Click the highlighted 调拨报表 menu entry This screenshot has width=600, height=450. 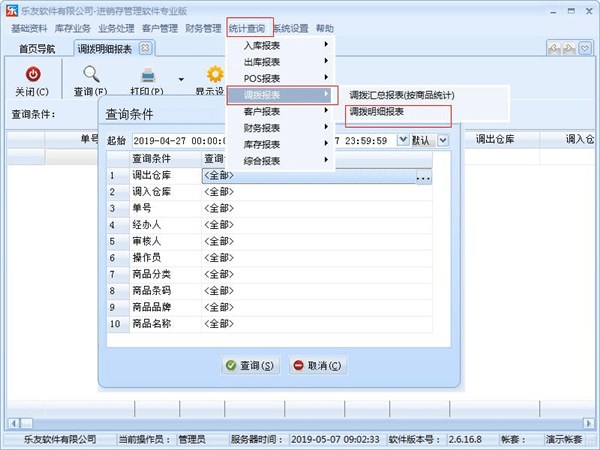point(280,95)
